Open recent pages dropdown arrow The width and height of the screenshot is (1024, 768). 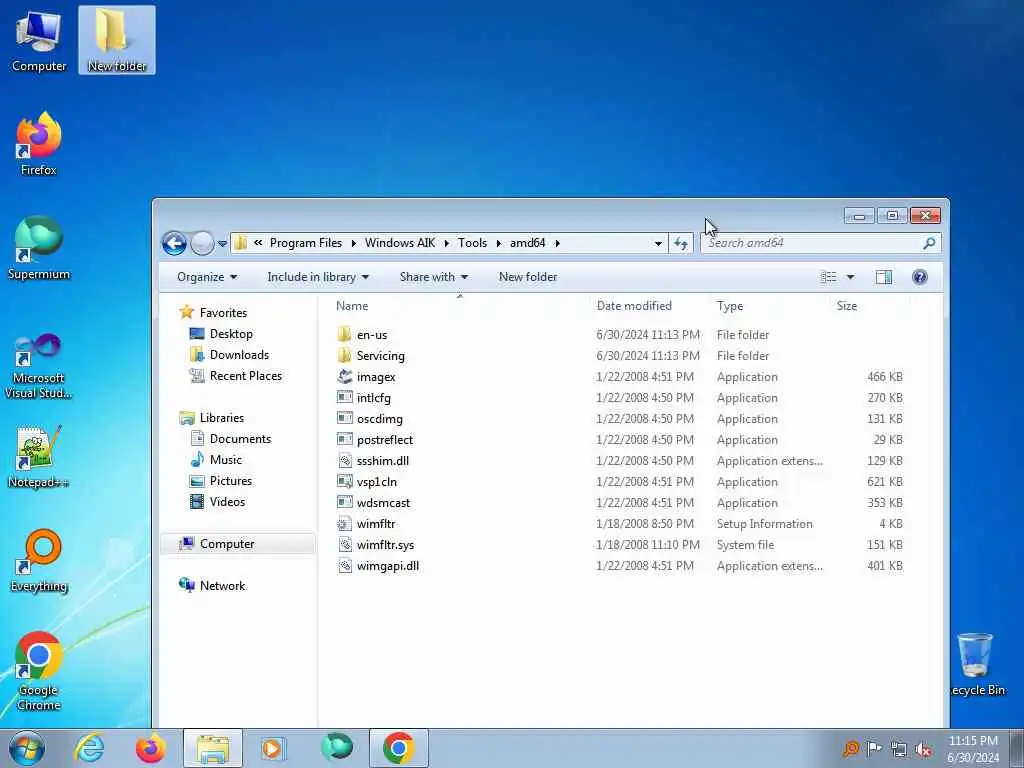[222, 244]
